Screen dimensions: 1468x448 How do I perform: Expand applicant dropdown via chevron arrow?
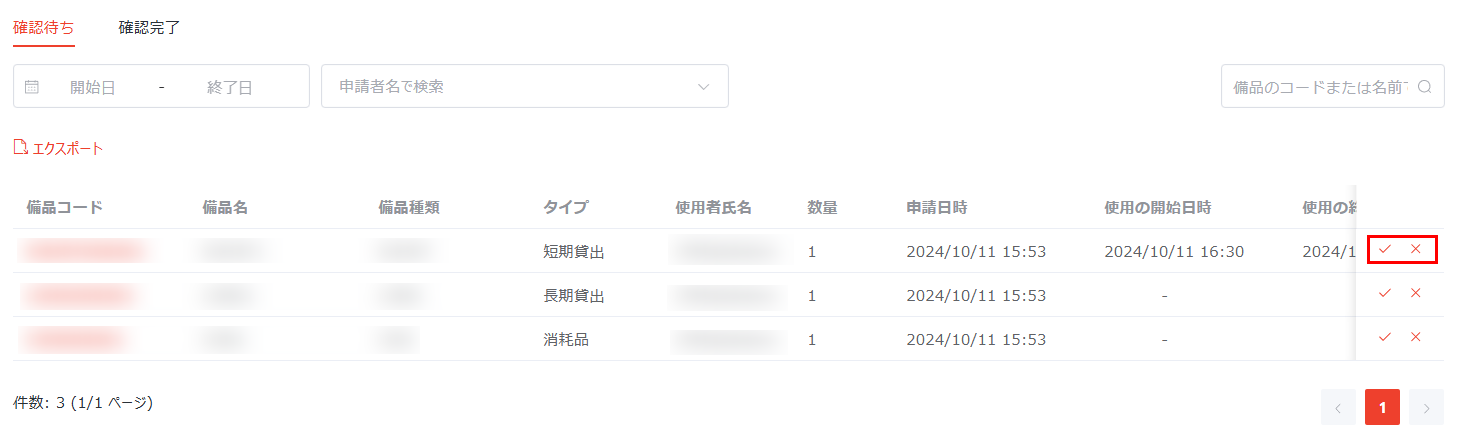[x=704, y=87]
